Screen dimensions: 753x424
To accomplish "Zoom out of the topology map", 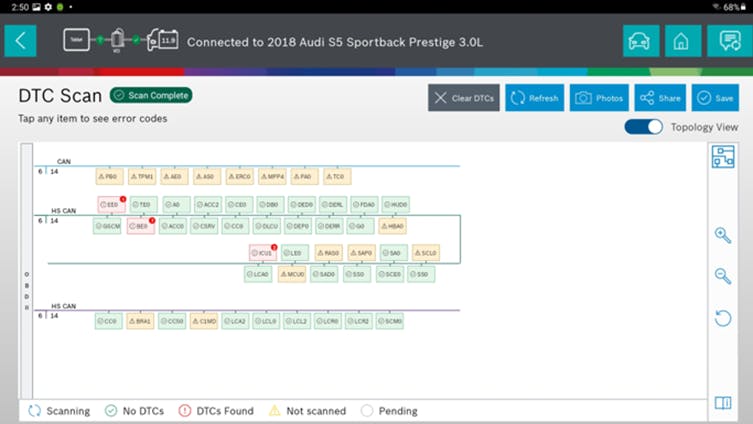I will pyautogui.click(x=722, y=276).
